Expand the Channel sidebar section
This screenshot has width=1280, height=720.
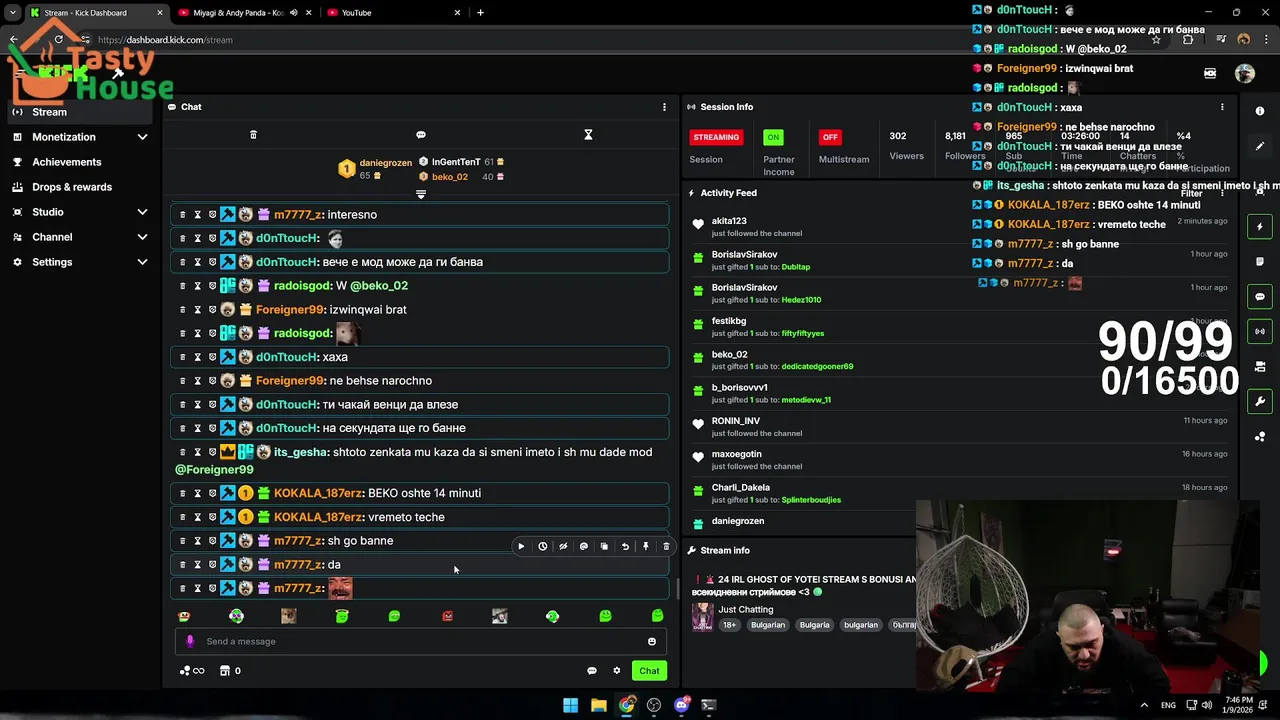pos(142,237)
